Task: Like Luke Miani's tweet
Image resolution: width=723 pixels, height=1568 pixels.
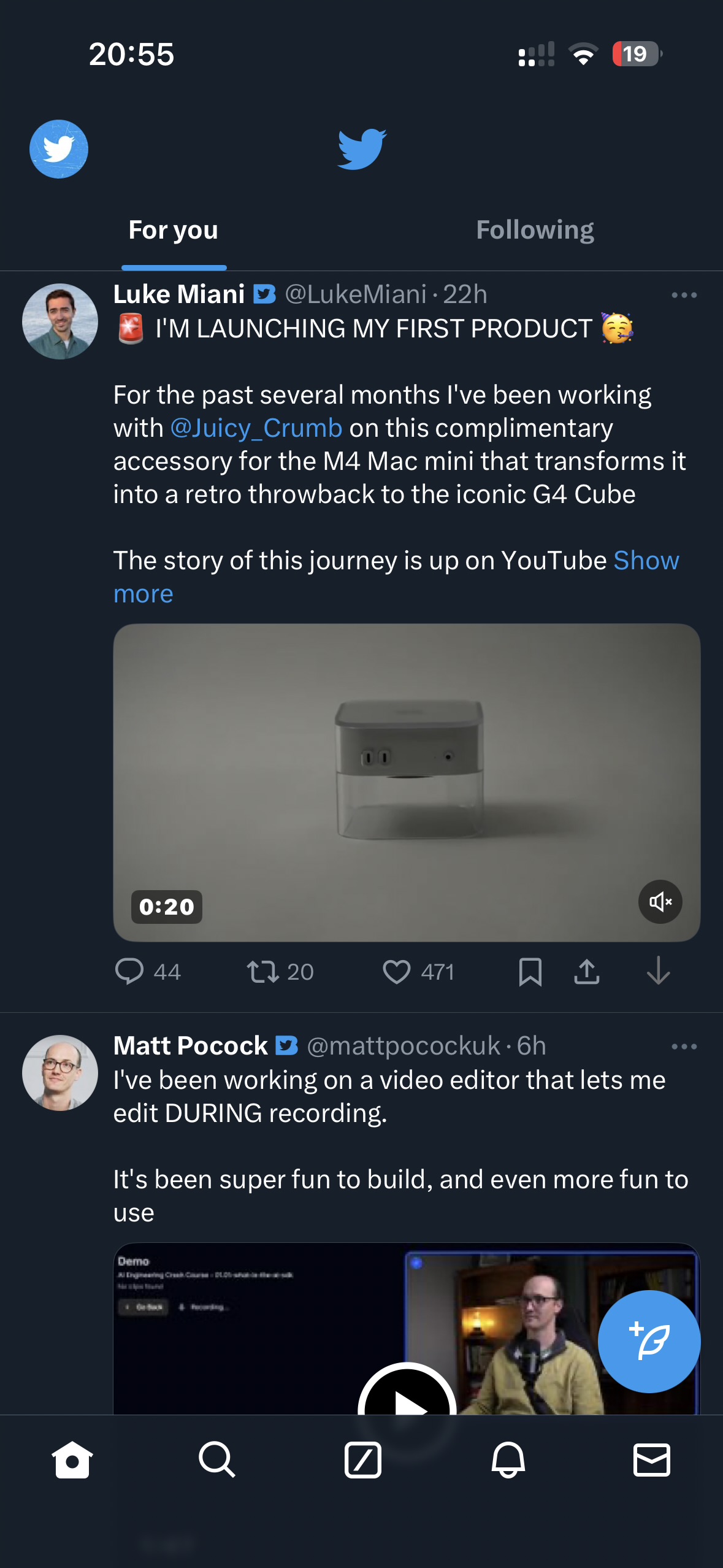Action: (x=397, y=972)
